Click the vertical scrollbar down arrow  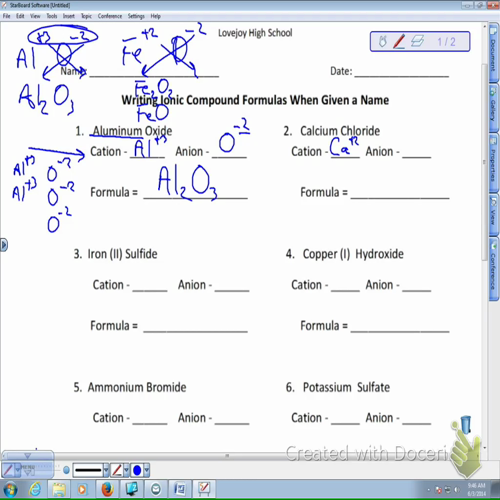coord(484,448)
